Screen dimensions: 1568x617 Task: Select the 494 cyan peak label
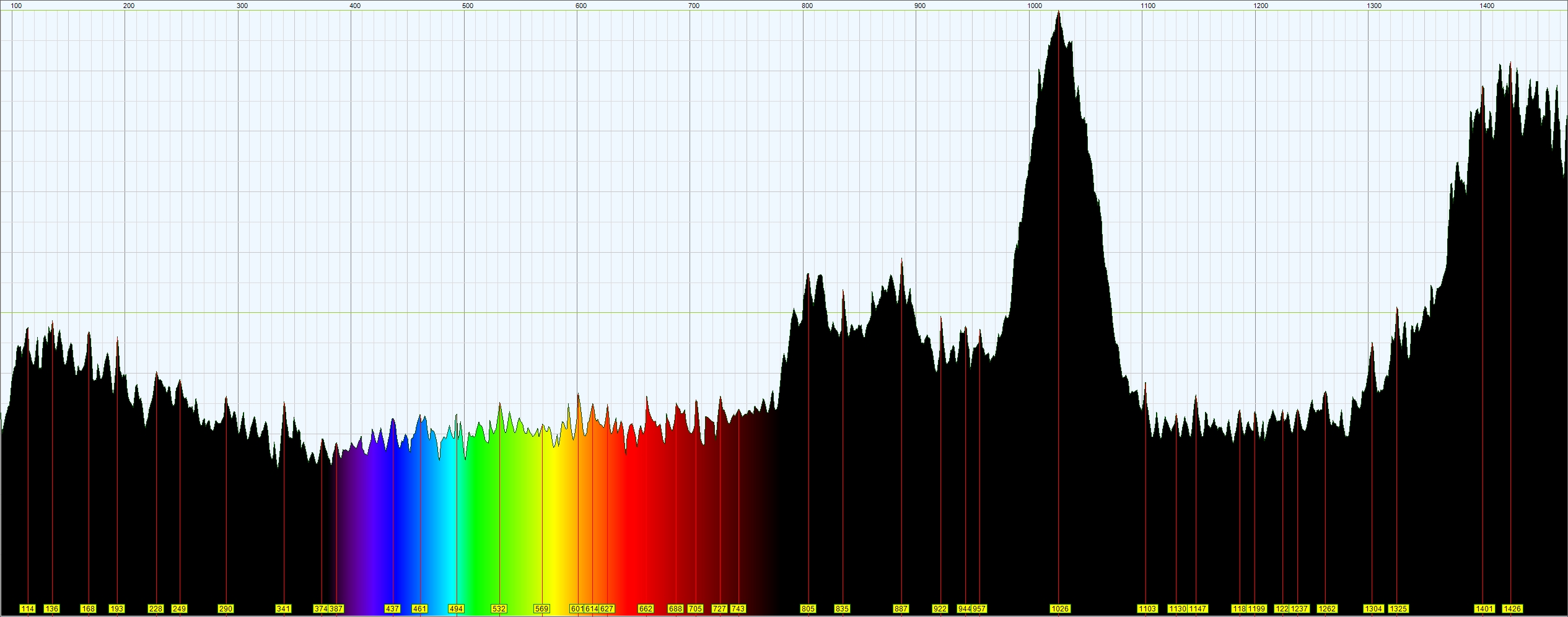pos(456,609)
